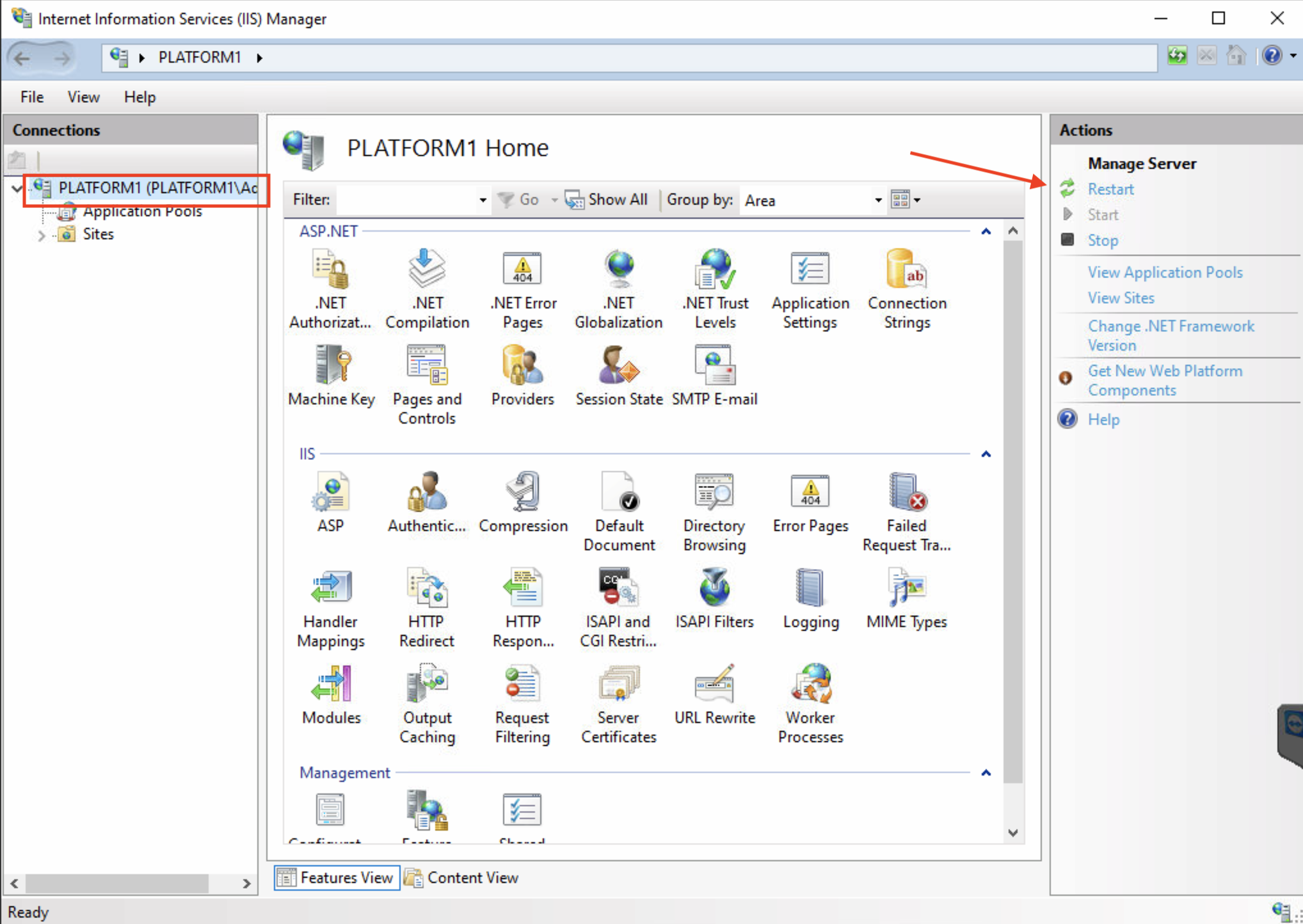Select Application Pools in Connections tree
The image size is (1303, 924).
(142, 211)
